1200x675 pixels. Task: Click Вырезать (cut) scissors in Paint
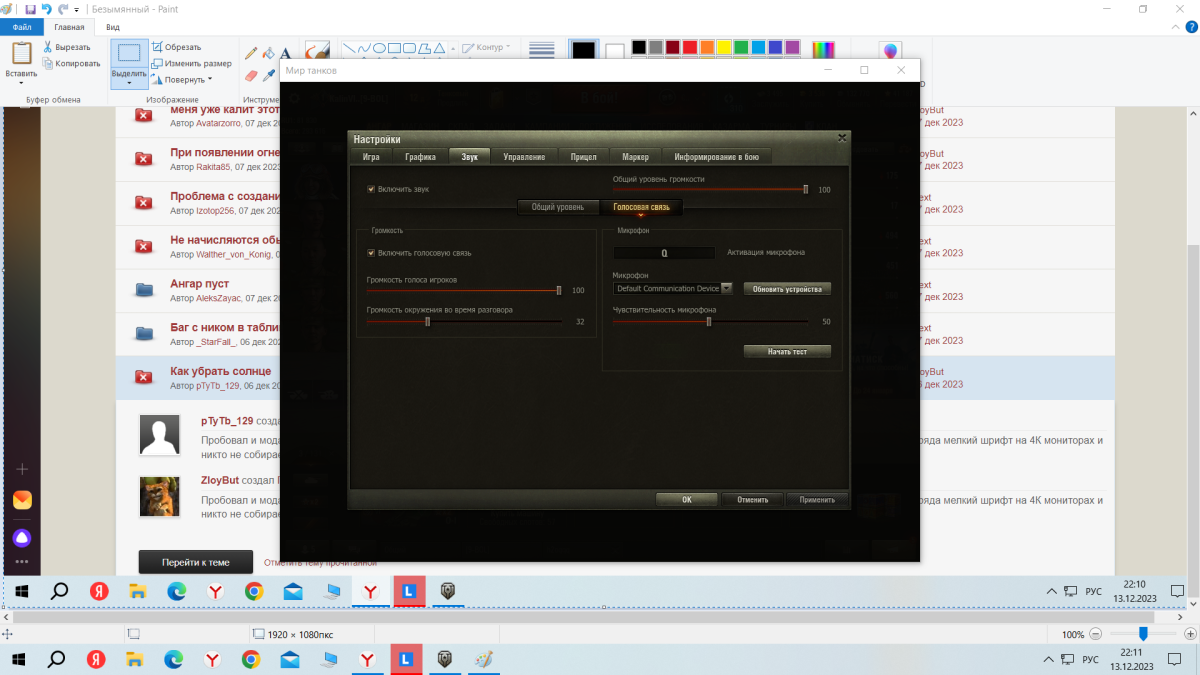[x=68, y=47]
